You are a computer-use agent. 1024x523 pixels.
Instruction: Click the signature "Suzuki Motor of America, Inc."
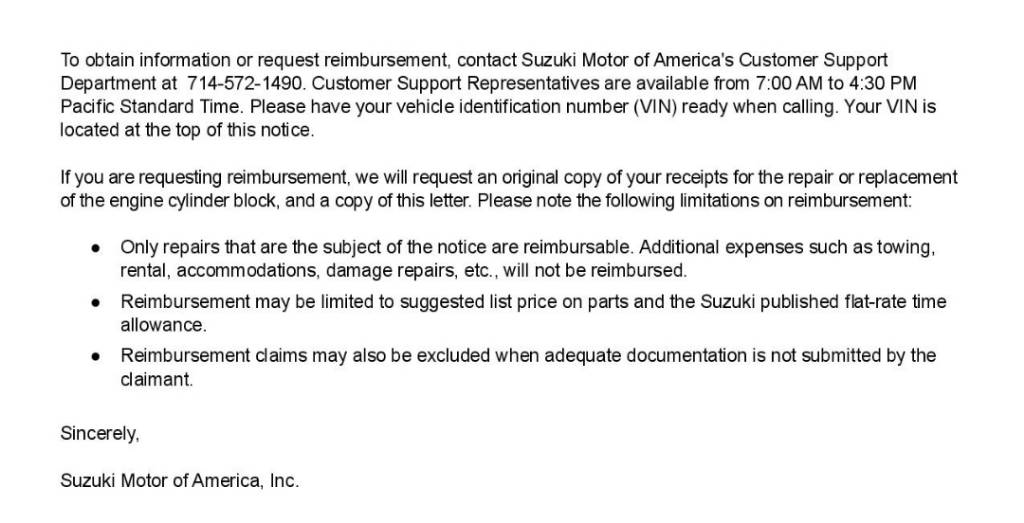[180, 481]
